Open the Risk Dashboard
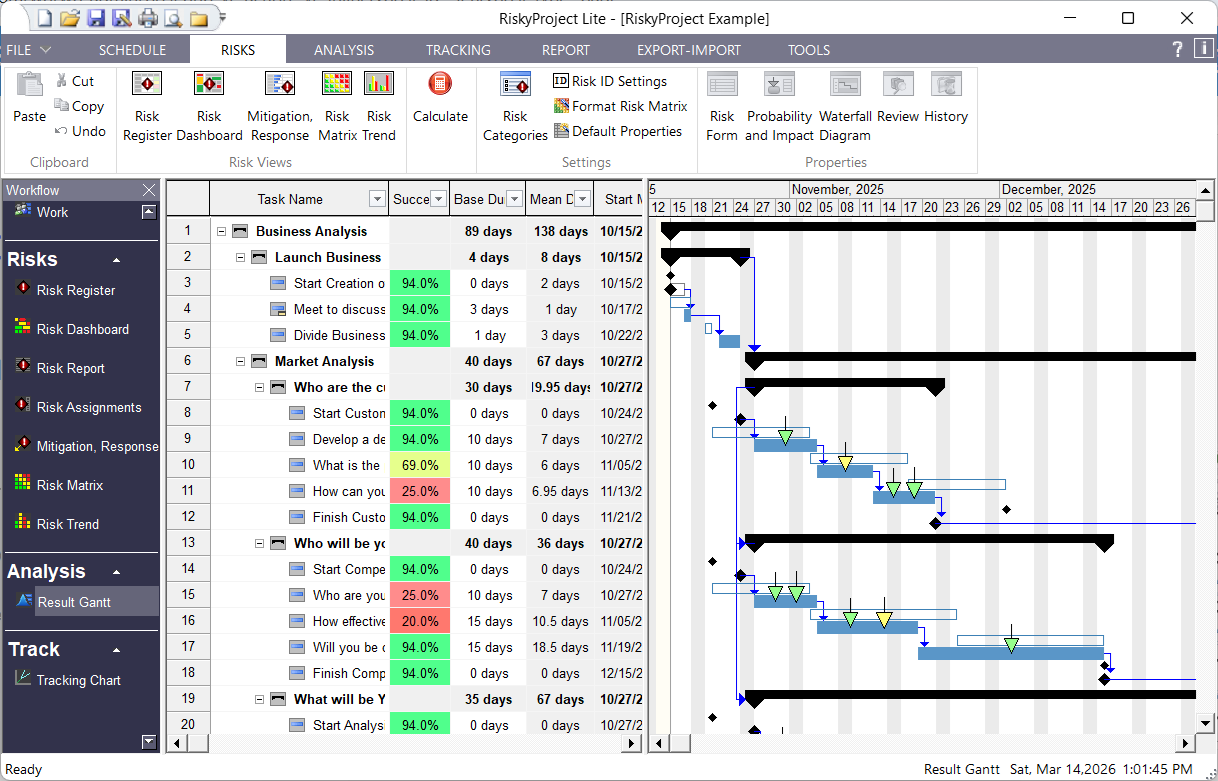 click(x=209, y=104)
